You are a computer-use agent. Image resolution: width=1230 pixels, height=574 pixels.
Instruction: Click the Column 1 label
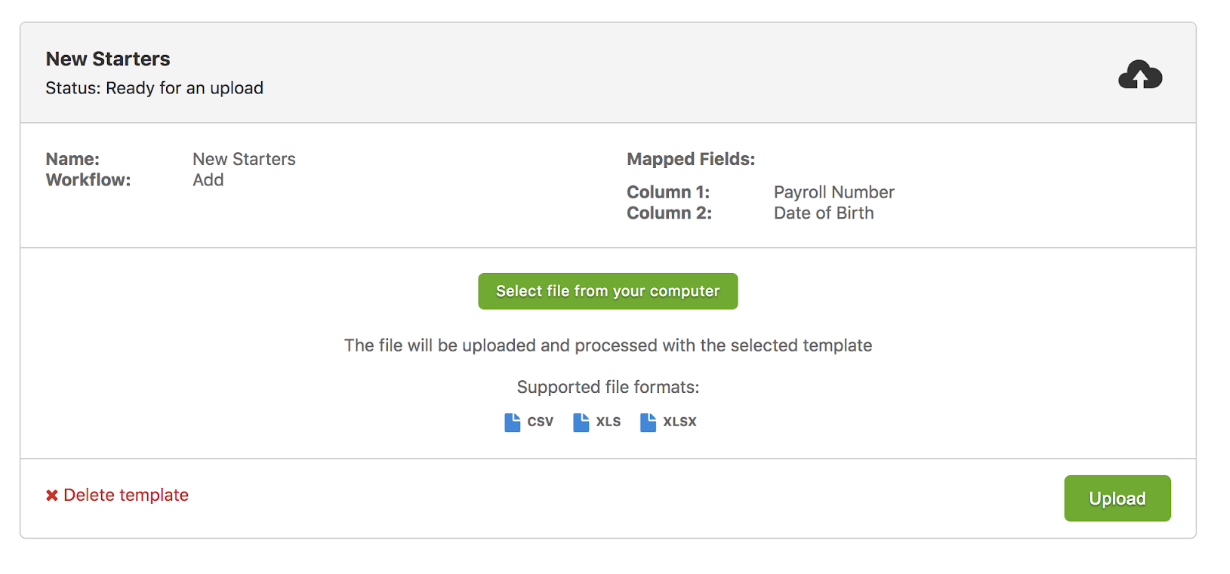[x=669, y=192]
